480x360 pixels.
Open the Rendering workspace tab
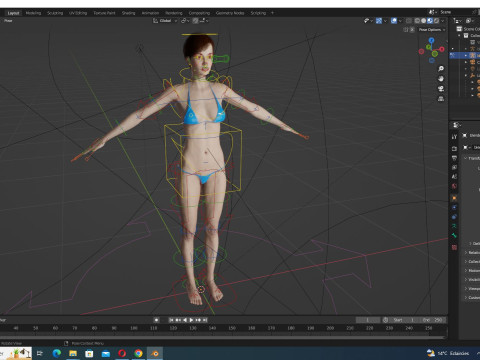click(174, 13)
